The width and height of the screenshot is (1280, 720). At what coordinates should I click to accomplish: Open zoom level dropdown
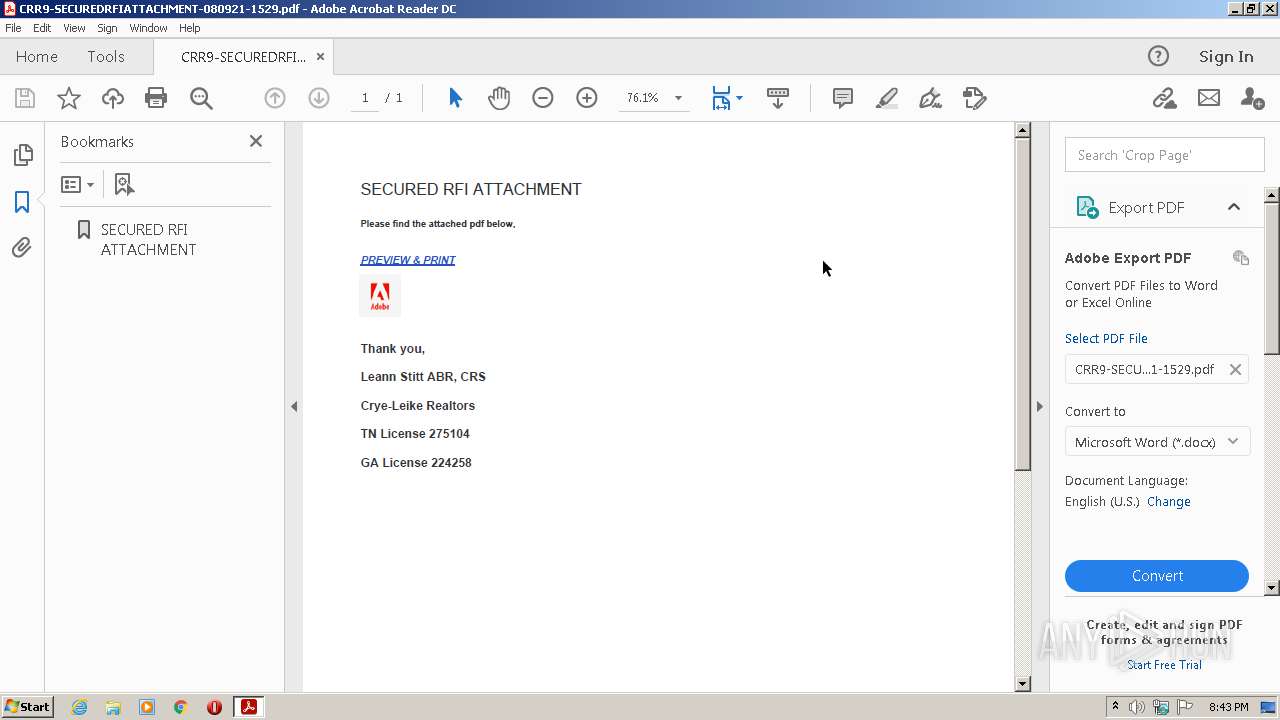click(678, 98)
